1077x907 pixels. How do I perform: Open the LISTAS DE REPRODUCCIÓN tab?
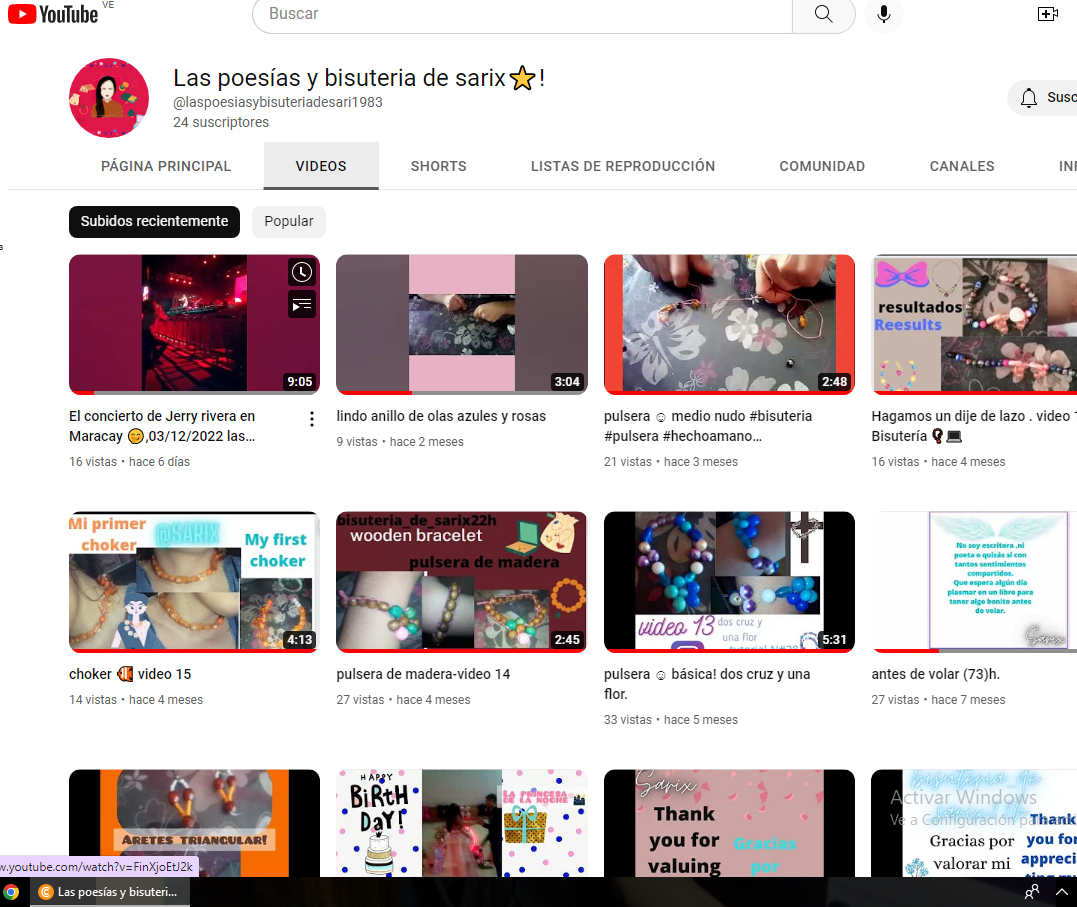coord(623,166)
